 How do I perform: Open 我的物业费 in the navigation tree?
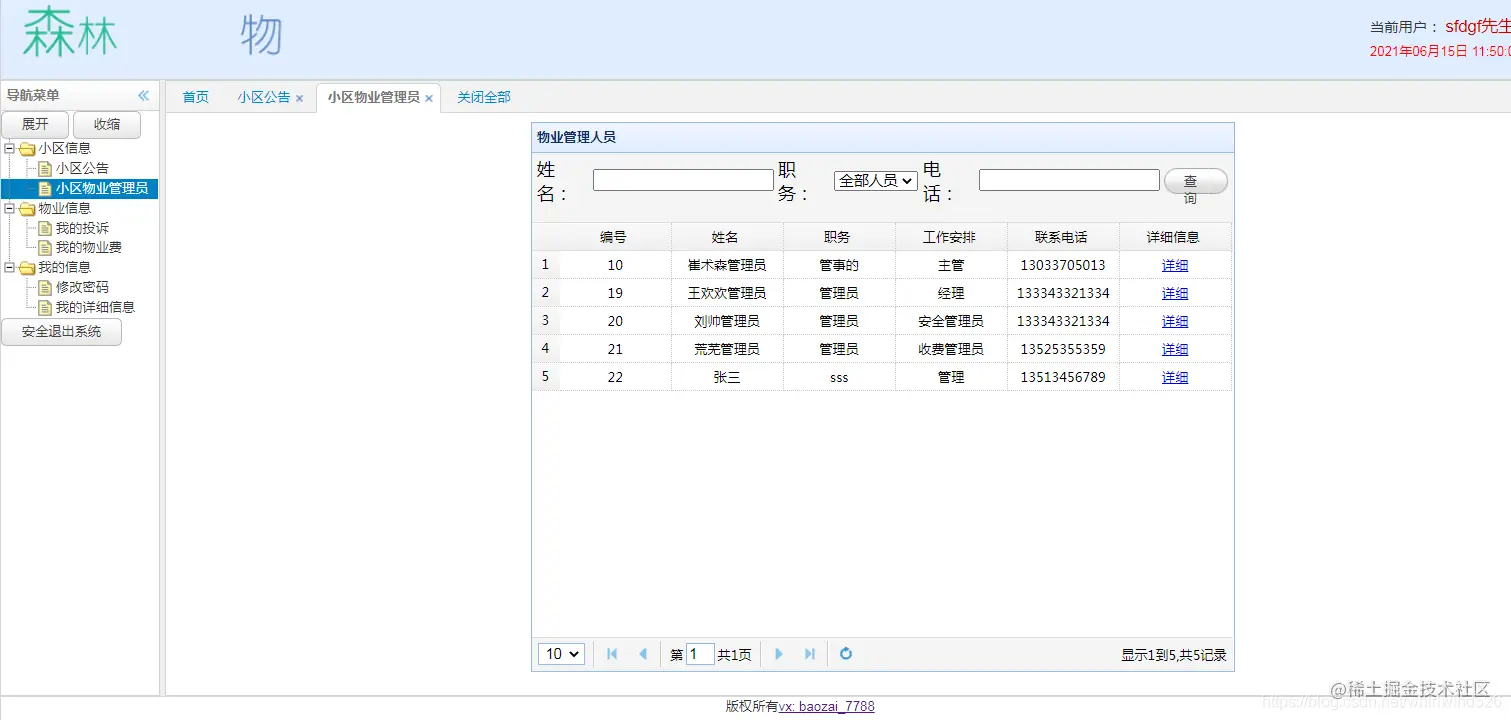[x=89, y=247]
